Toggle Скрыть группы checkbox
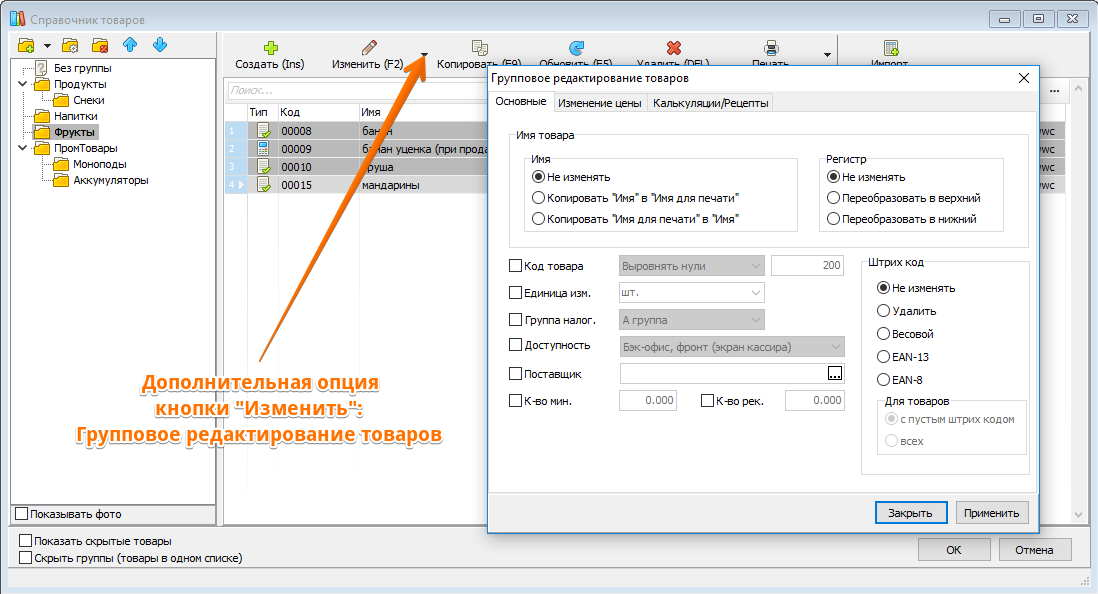The width and height of the screenshot is (1098, 594). point(26,558)
